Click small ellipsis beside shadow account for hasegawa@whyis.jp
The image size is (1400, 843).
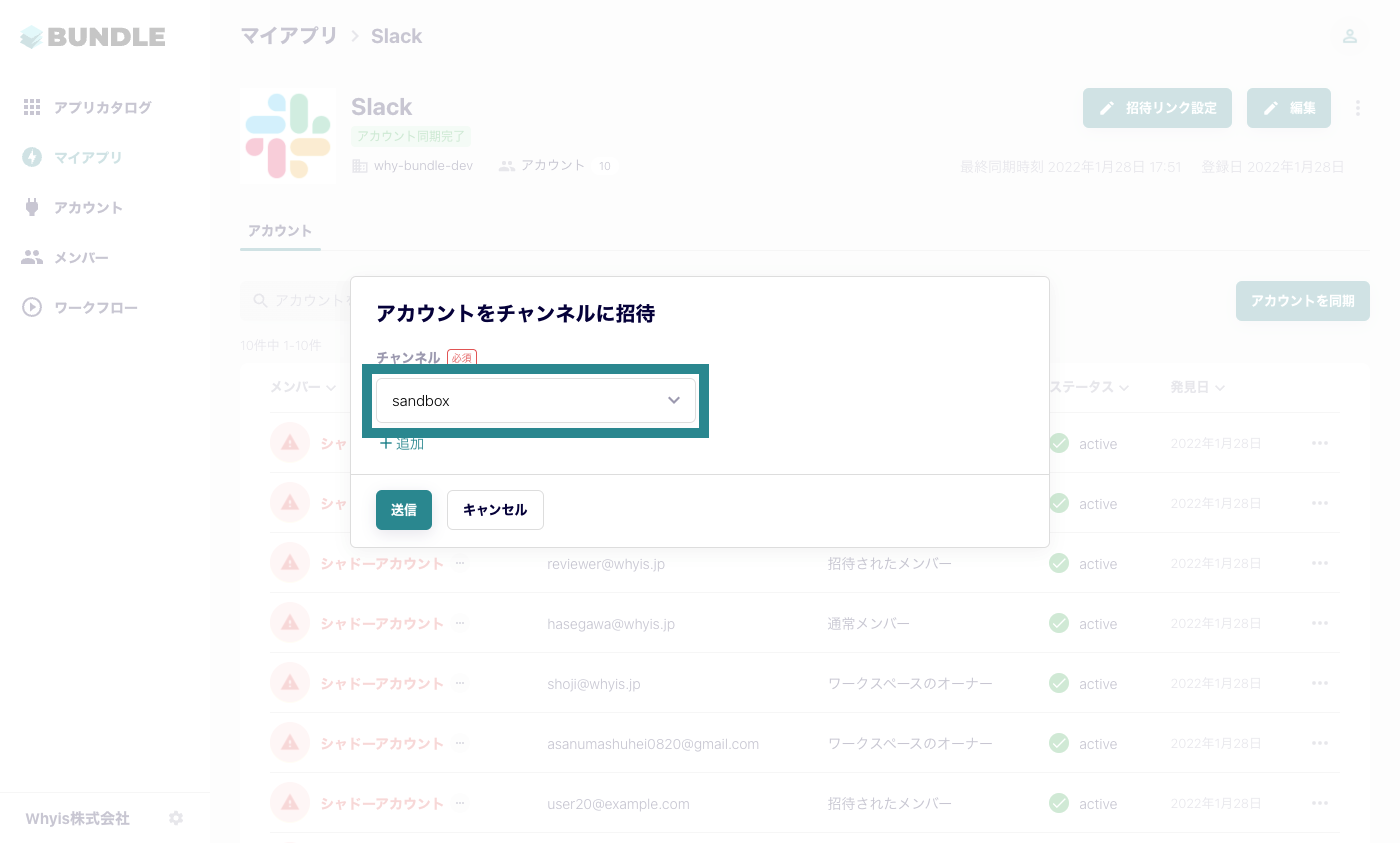[x=460, y=623]
